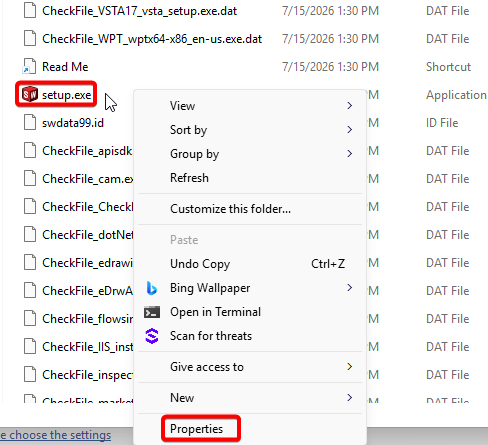Click the CheckFile_VSTA17 date modified value
Viewport: 488px width, 445px height.
[330, 11]
